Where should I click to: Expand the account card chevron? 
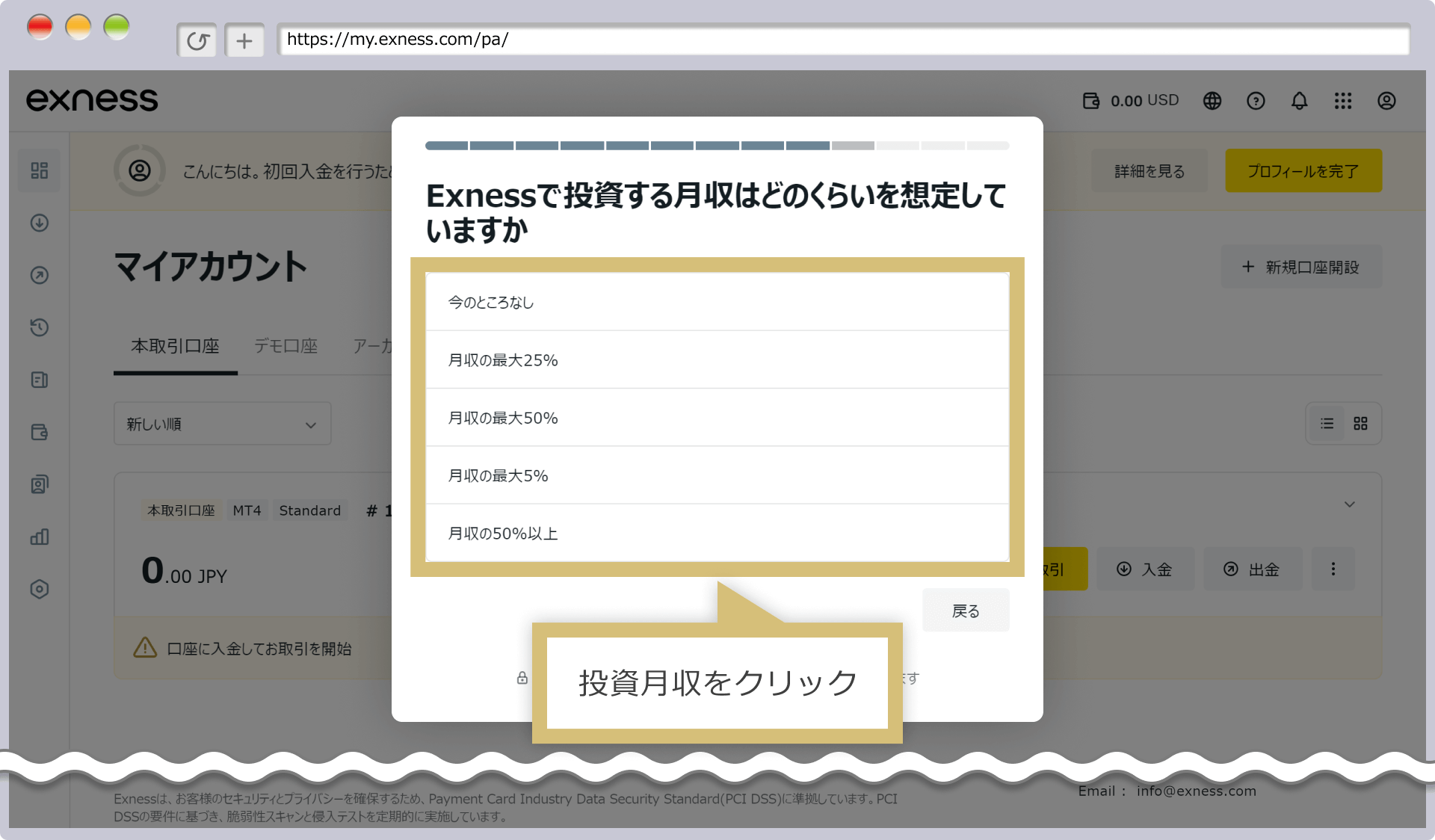click(1349, 504)
